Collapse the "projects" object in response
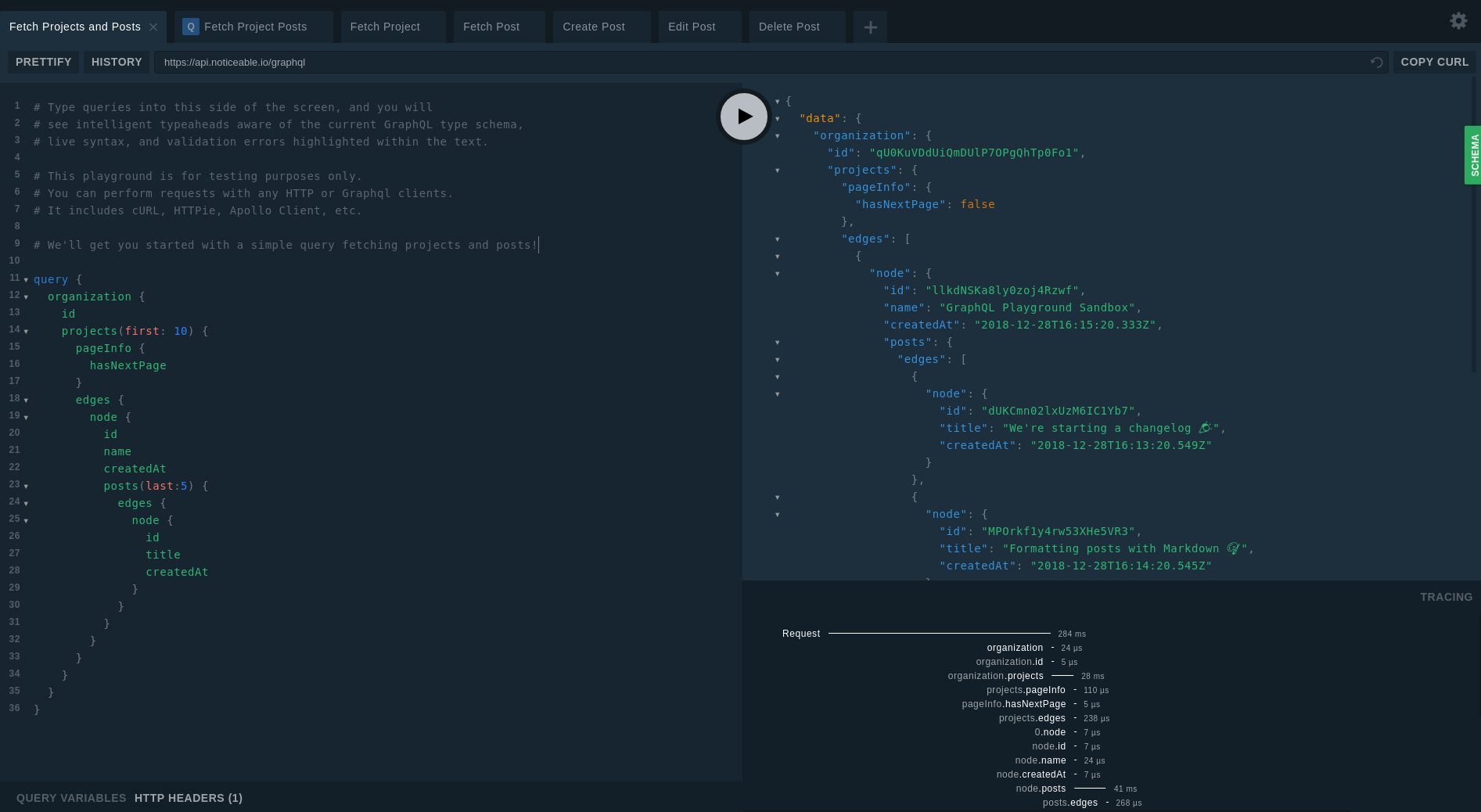Screen dimensions: 1481x812 coord(777,171)
